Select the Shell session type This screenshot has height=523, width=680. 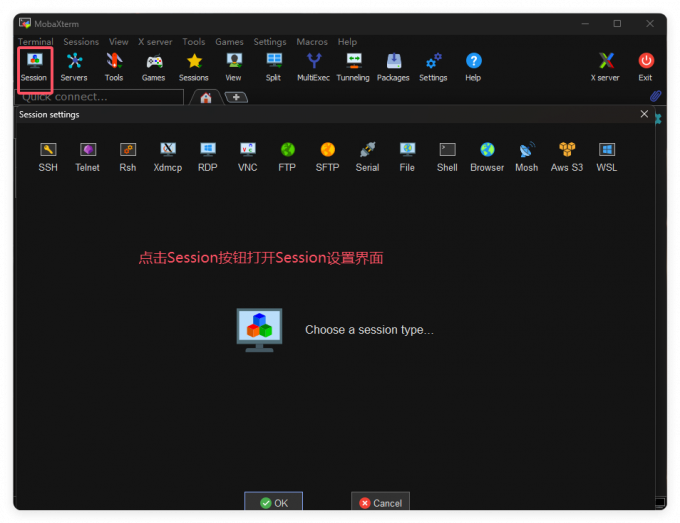[447, 157]
